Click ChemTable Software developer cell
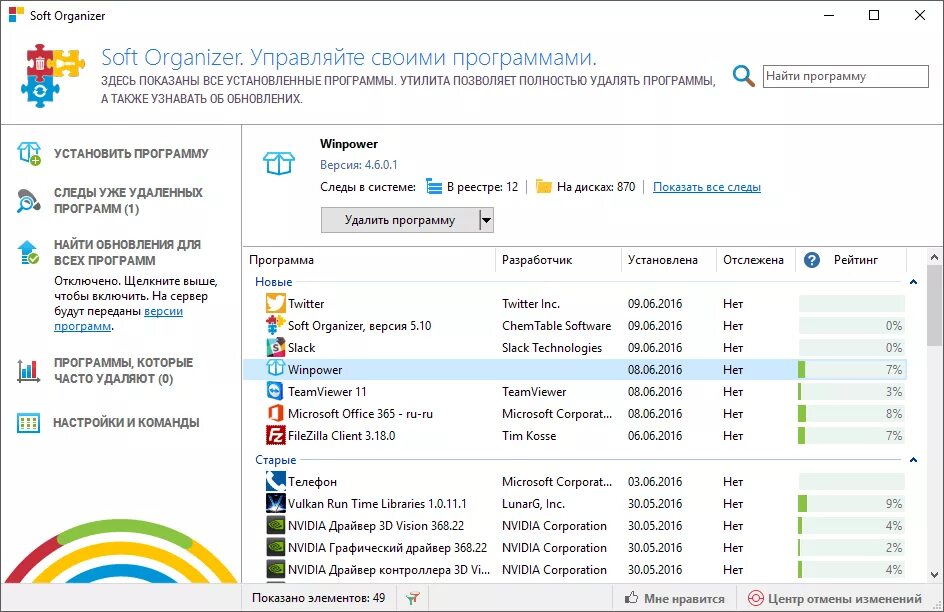This screenshot has height=612, width=944. 556,326
